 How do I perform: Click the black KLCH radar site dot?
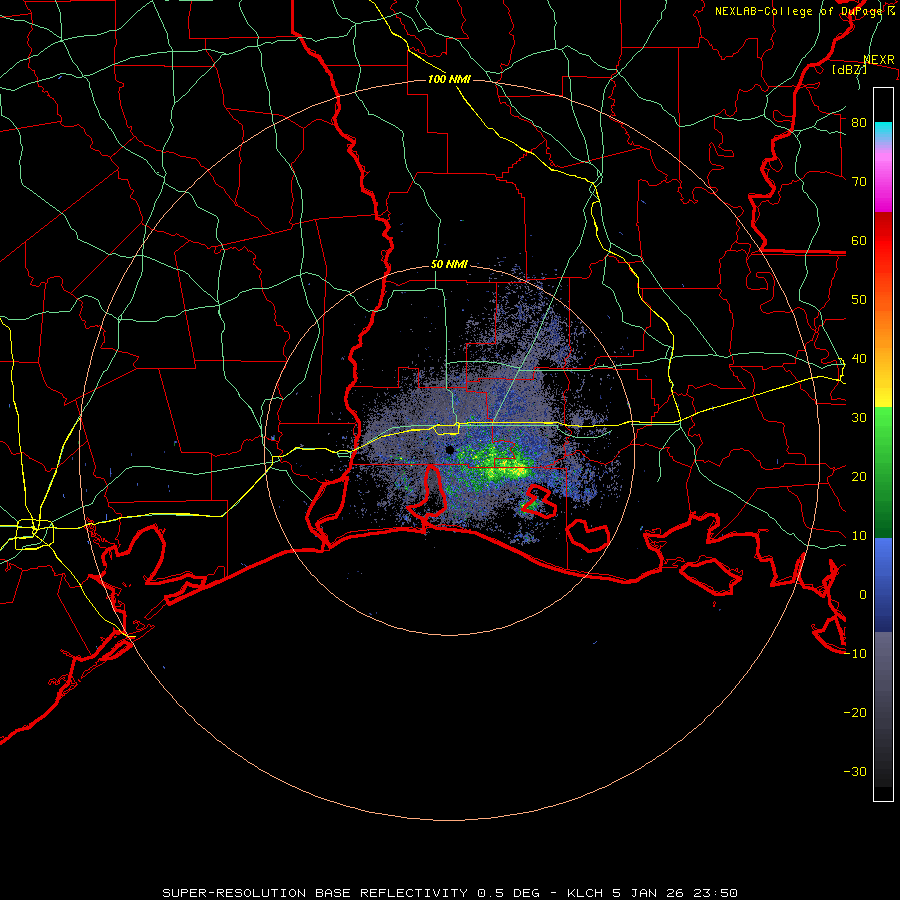[449, 450]
